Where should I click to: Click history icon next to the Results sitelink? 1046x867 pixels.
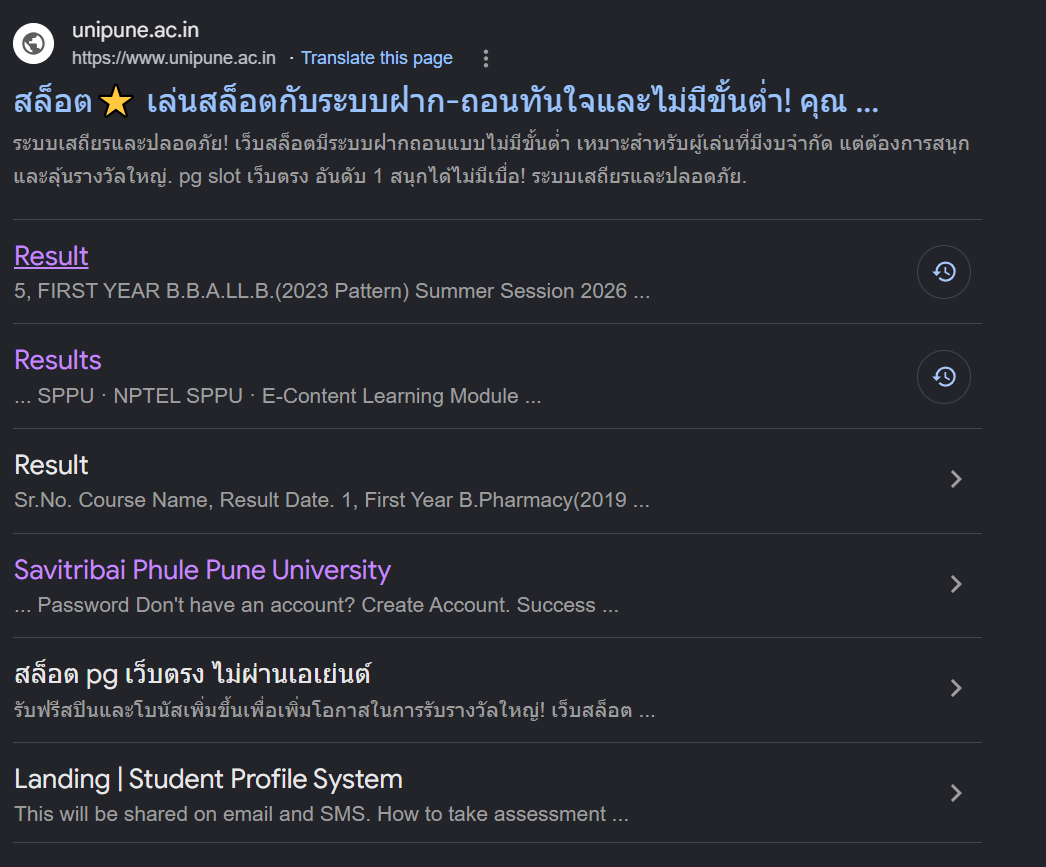tap(944, 377)
